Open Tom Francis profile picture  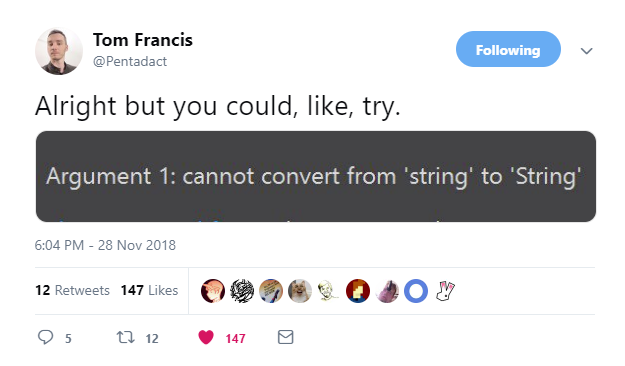pos(59,51)
